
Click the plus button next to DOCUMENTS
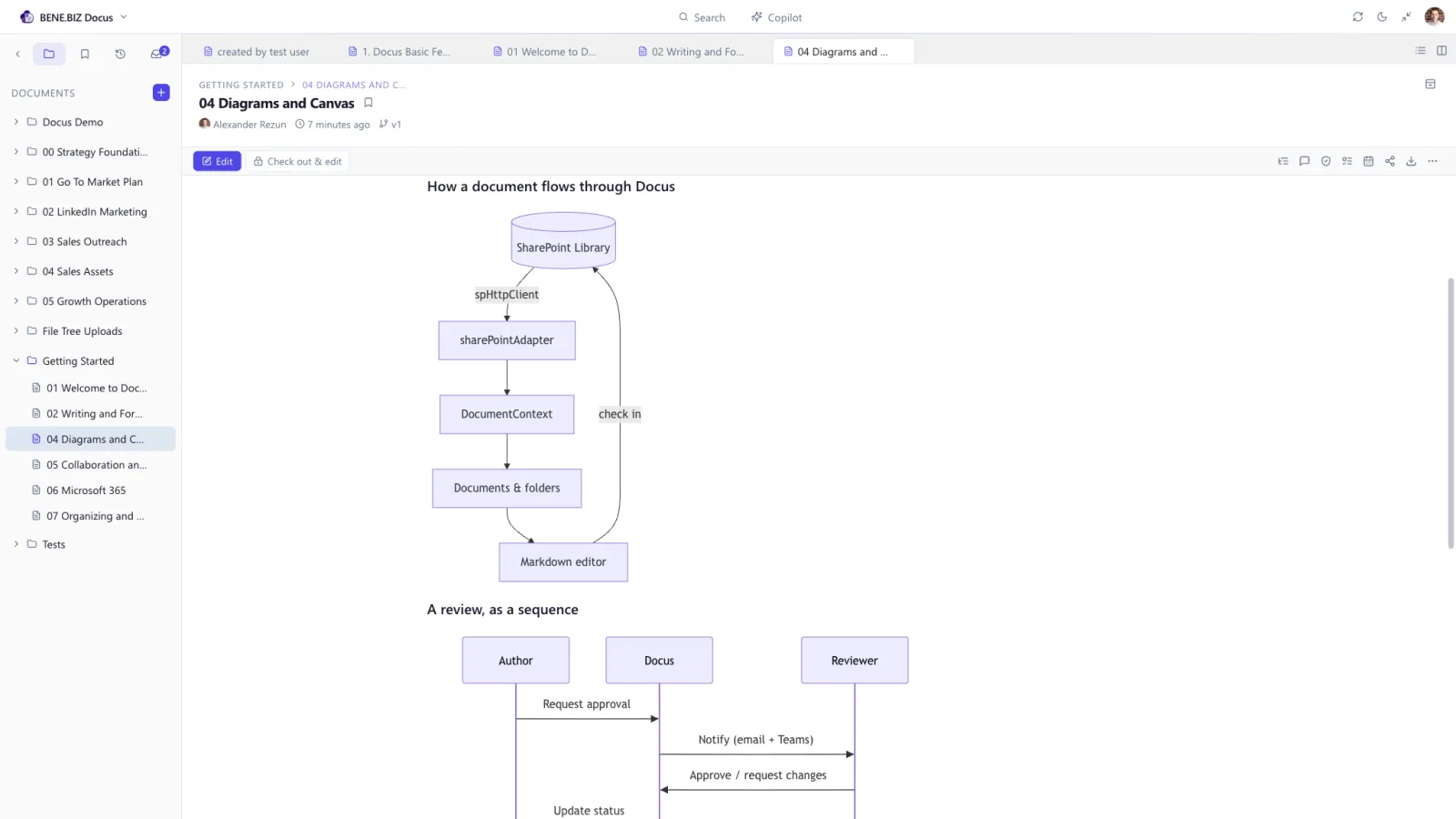pos(161,93)
